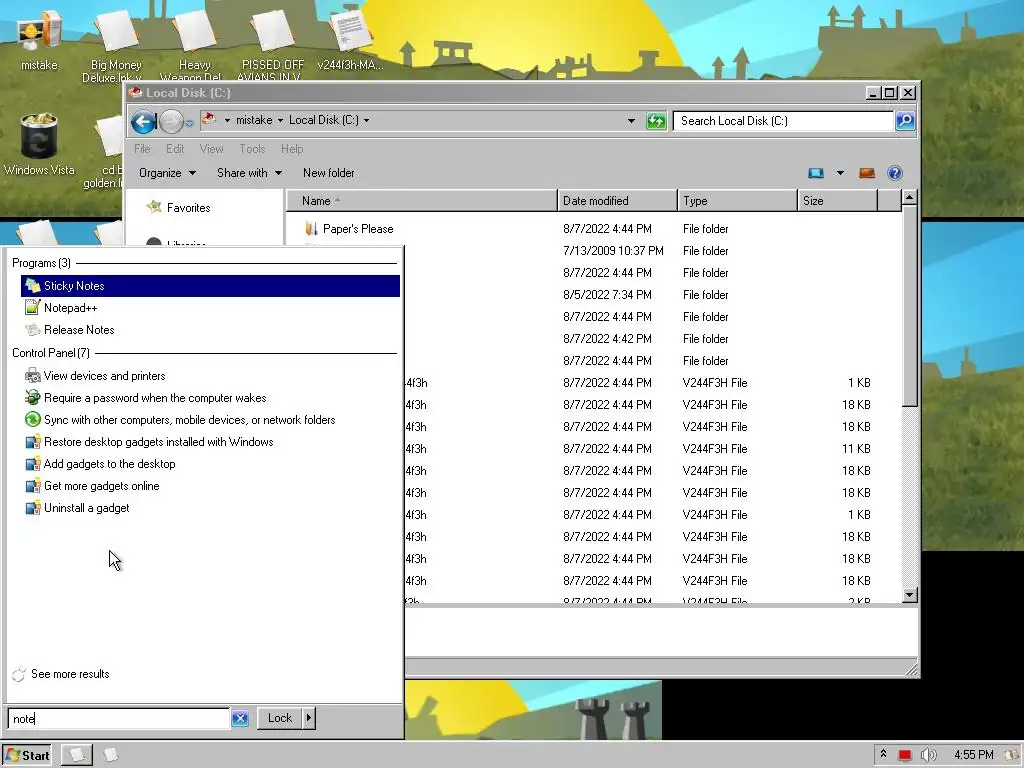
Task: Select the mistake desktop icon
Action: click(39, 40)
